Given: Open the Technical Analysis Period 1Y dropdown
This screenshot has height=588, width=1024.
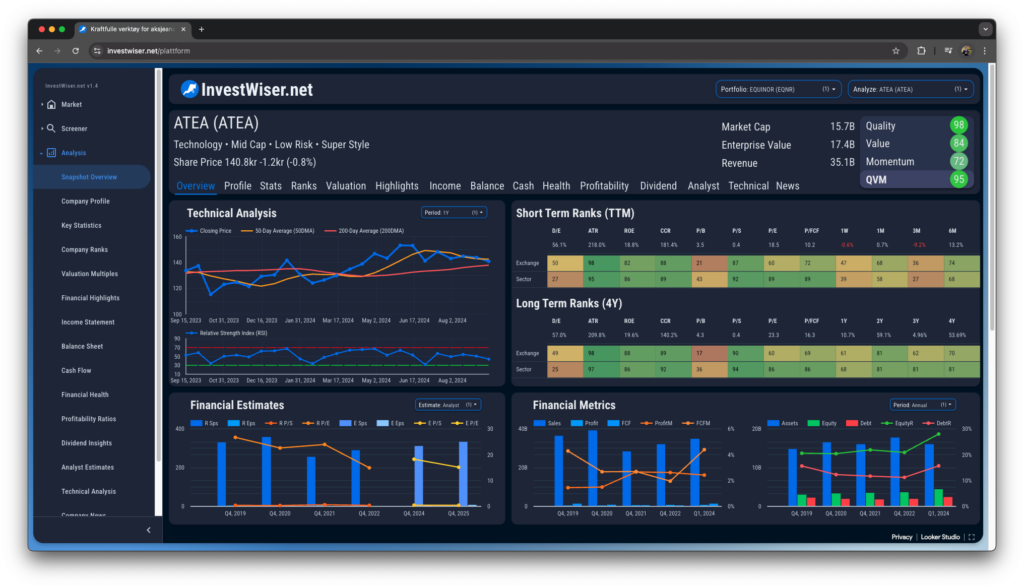Looking at the screenshot, I should (x=454, y=213).
